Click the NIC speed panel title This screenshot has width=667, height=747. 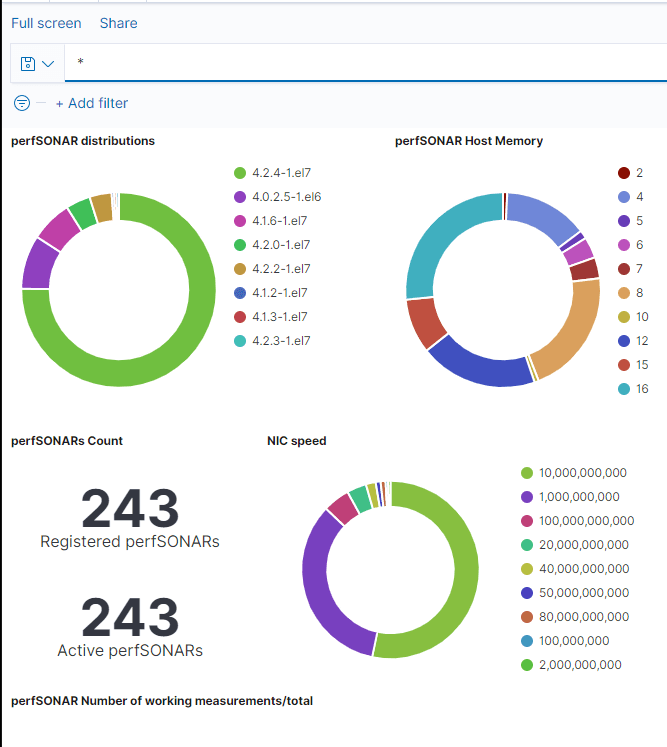click(x=297, y=441)
